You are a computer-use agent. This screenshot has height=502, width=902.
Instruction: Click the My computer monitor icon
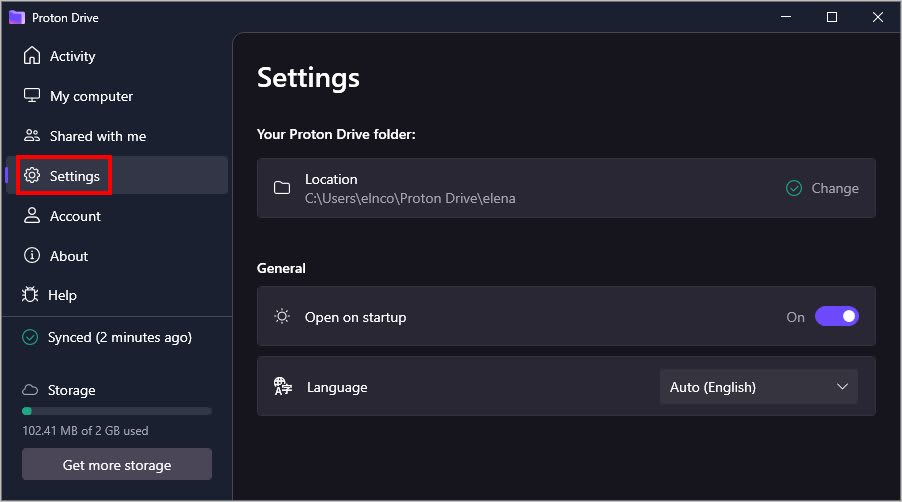pyautogui.click(x=32, y=95)
